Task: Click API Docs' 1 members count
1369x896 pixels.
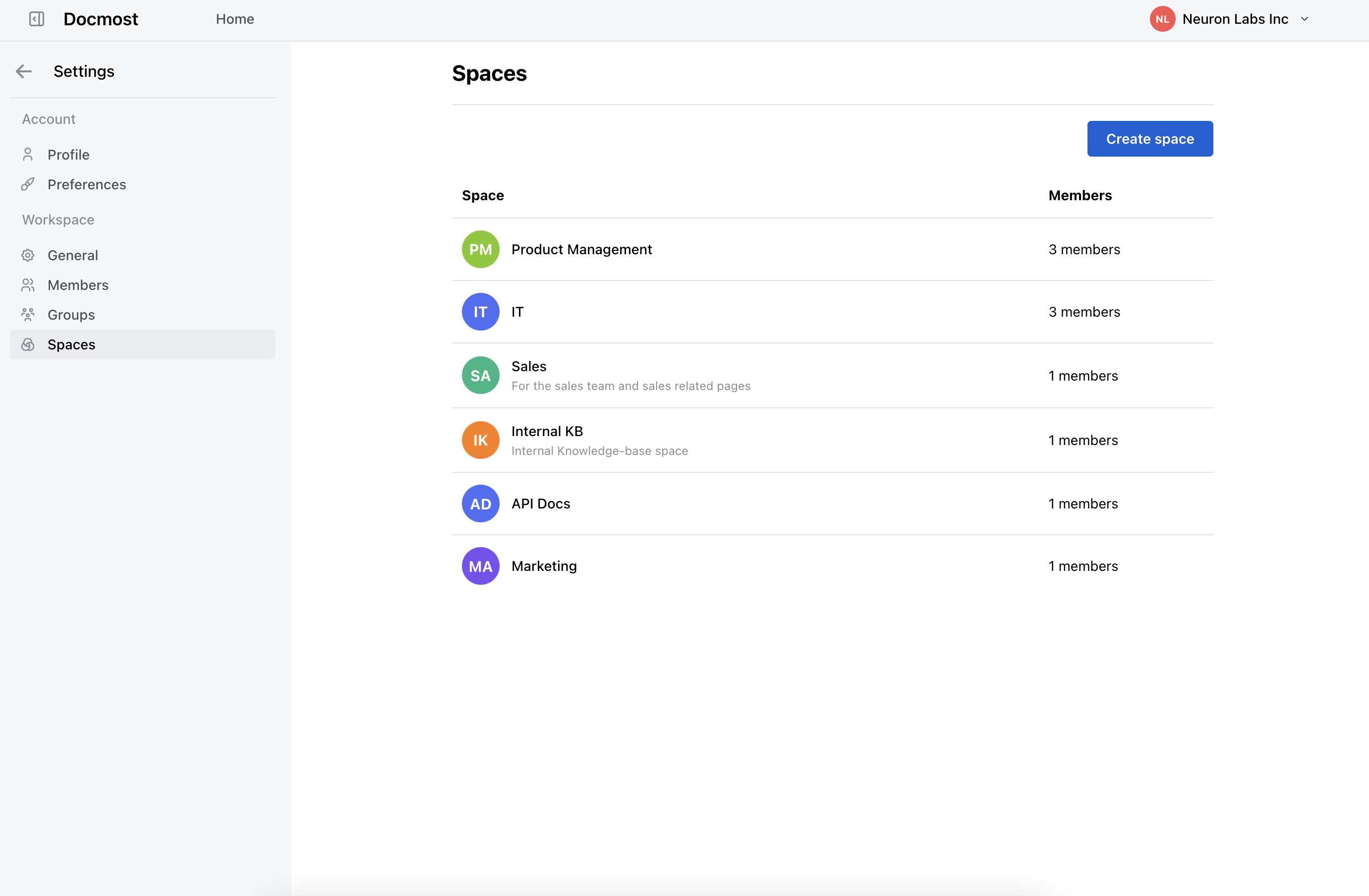Action: (1083, 504)
